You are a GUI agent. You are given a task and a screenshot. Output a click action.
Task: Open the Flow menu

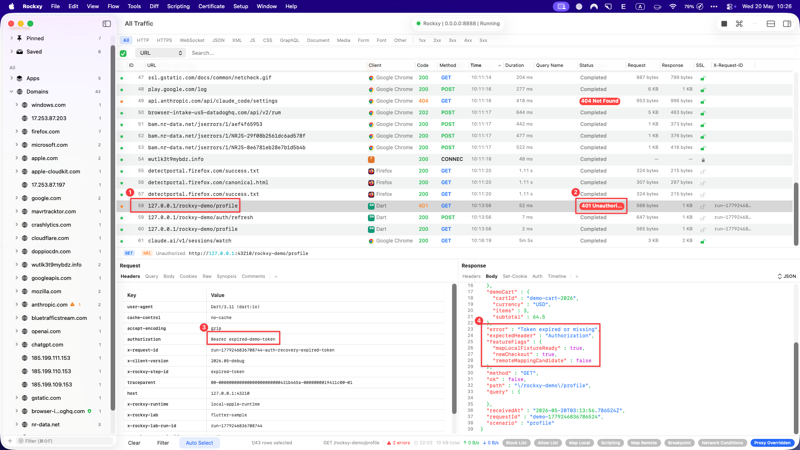(113, 7)
